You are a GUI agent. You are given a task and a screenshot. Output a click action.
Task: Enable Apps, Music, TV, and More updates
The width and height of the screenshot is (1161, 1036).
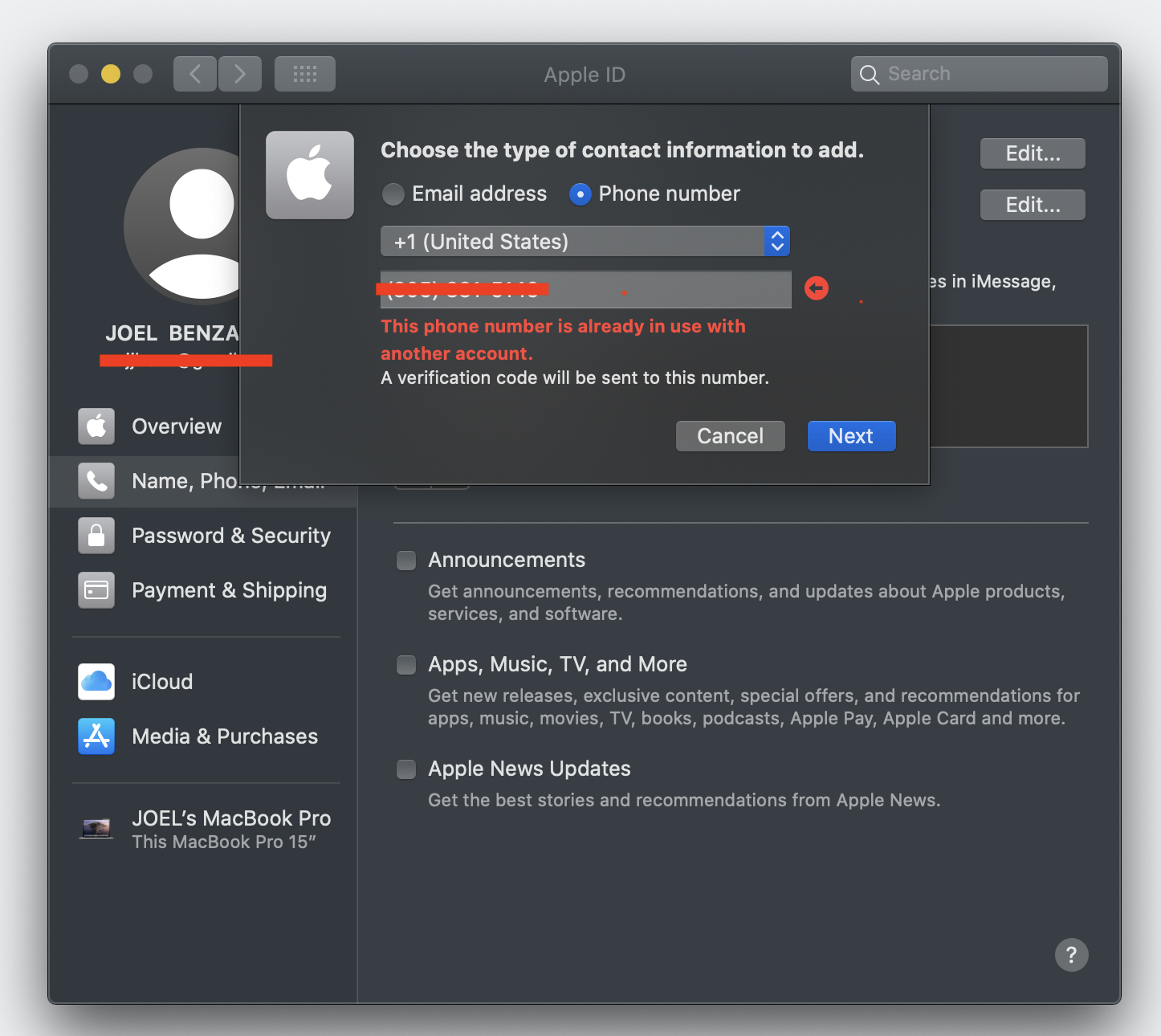coord(406,665)
